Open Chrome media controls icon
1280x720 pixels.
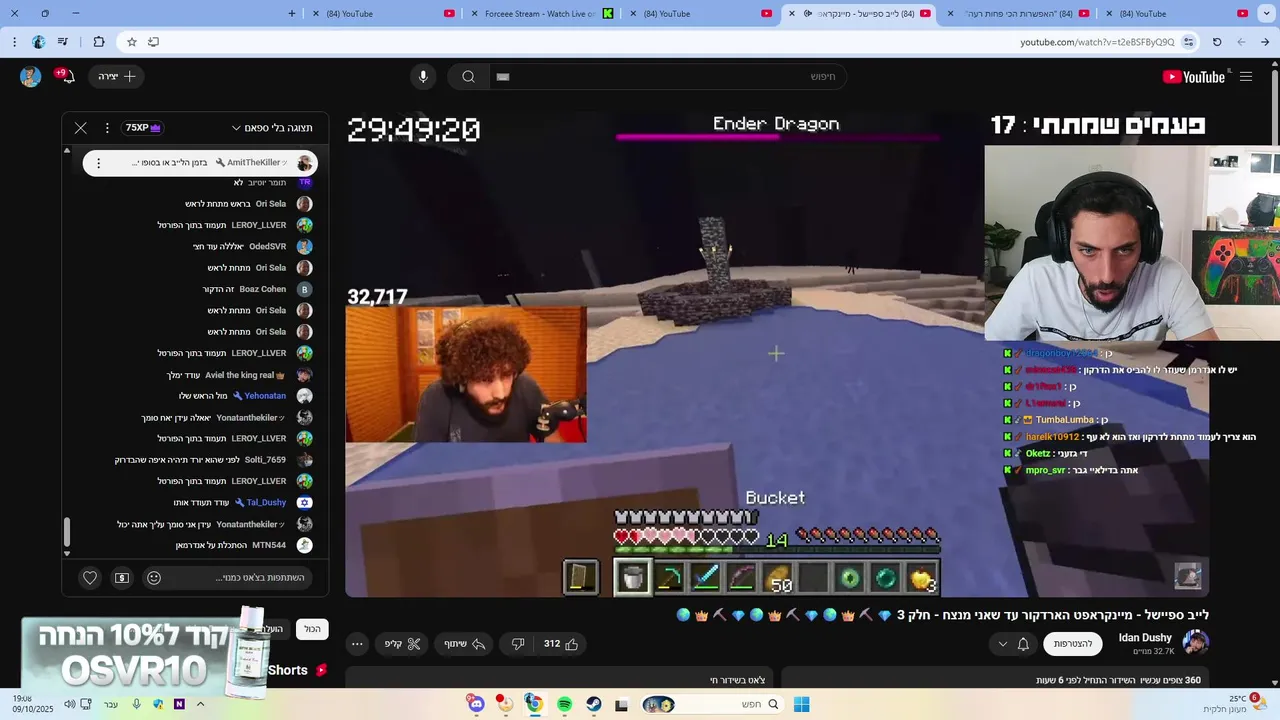[x=63, y=42]
